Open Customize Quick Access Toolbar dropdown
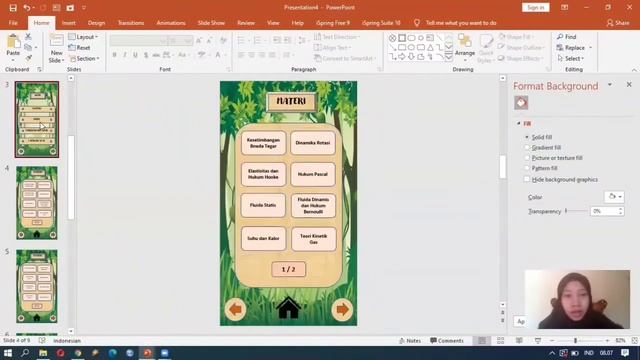 [x=84, y=8]
